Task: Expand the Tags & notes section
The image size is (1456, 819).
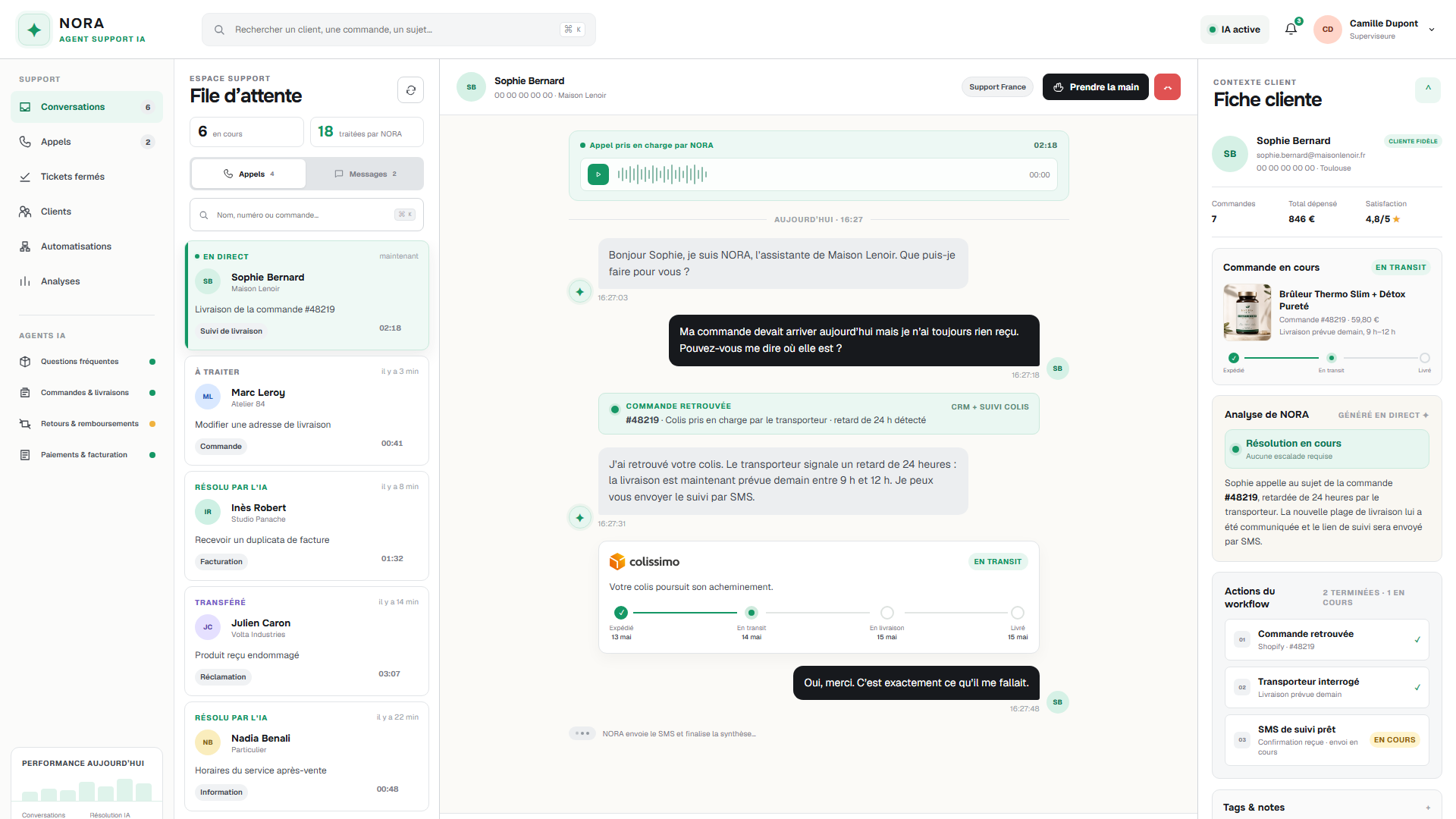Action: (1428, 808)
